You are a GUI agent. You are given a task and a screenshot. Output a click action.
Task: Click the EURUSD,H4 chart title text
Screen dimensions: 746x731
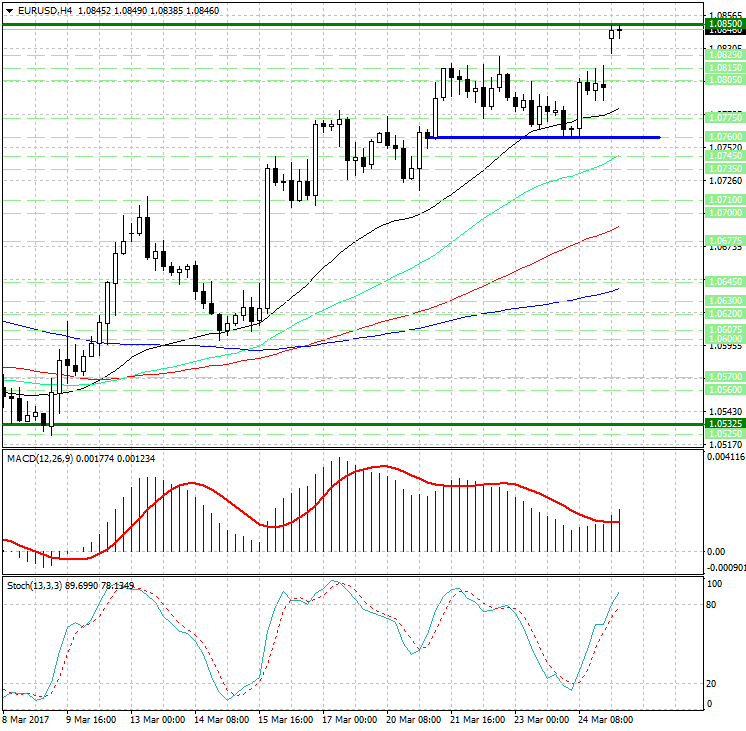(44, 10)
